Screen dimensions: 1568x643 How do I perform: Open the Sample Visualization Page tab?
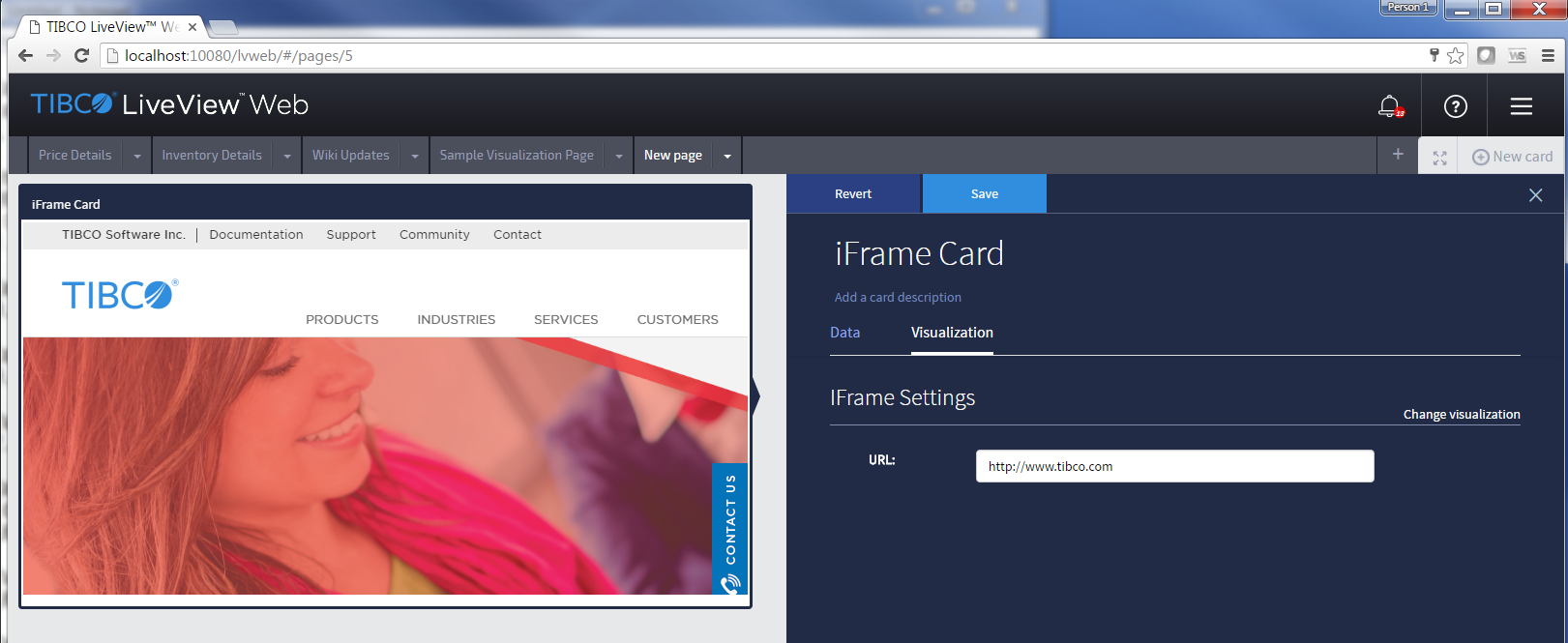pos(517,155)
